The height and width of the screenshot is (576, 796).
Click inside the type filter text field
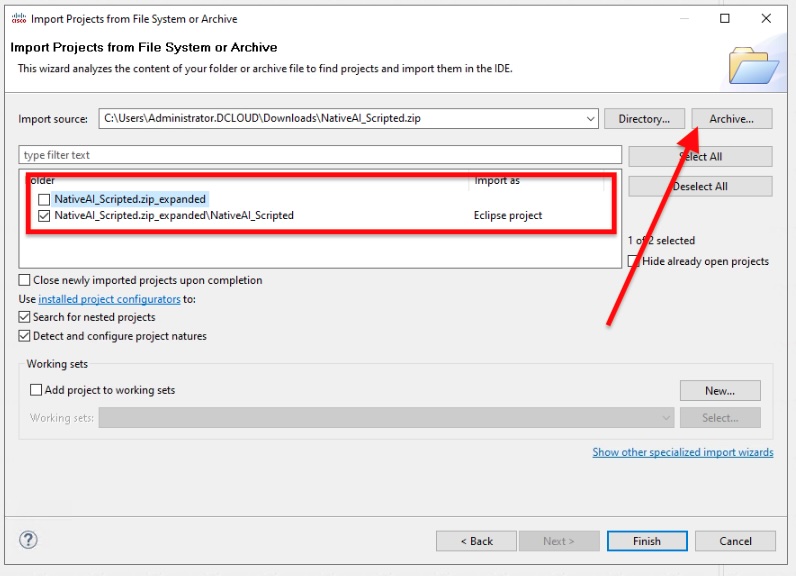click(320, 155)
